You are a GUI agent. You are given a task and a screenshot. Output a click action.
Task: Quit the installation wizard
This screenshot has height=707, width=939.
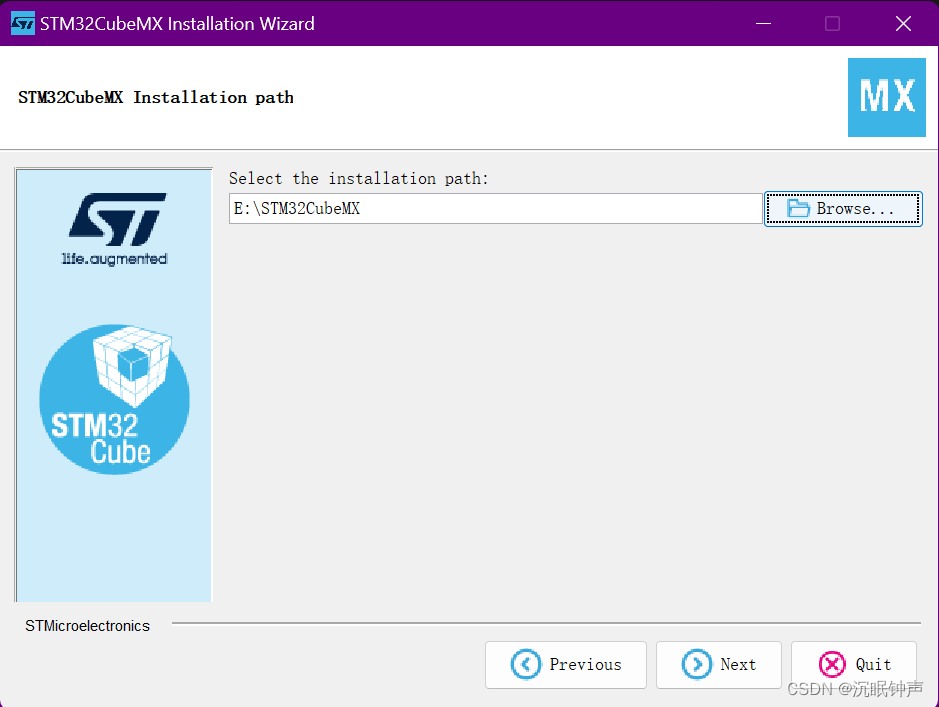click(x=854, y=664)
